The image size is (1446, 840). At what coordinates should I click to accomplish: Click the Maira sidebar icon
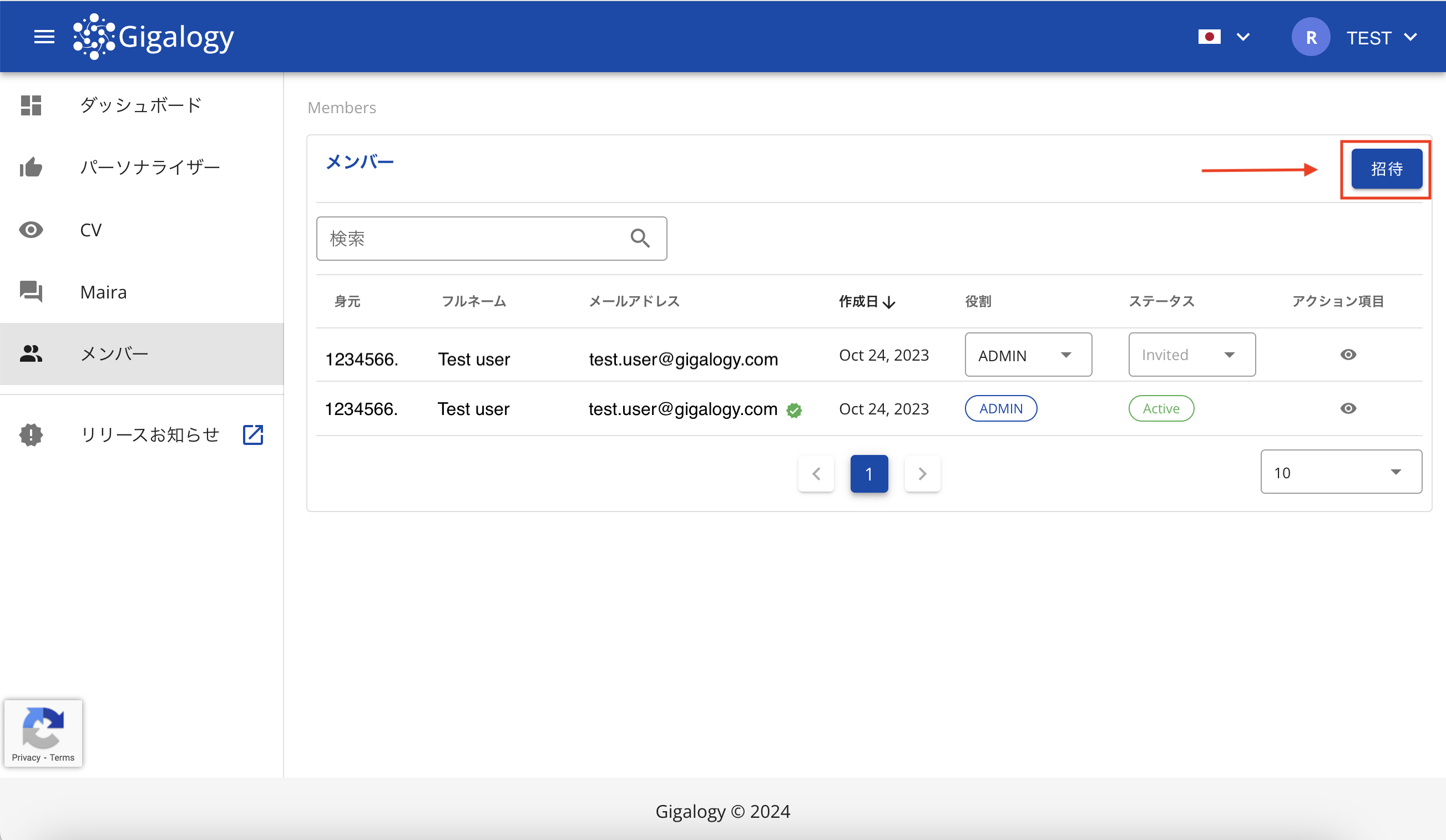tap(31, 291)
